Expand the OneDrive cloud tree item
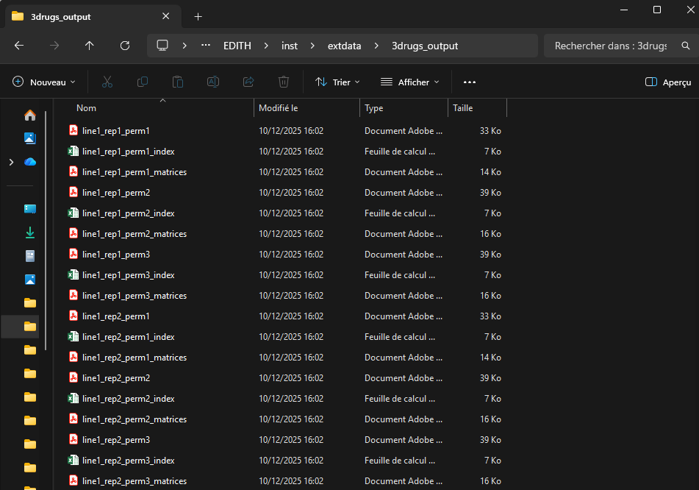Screen dimensions: 699x490 coord(11,162)
